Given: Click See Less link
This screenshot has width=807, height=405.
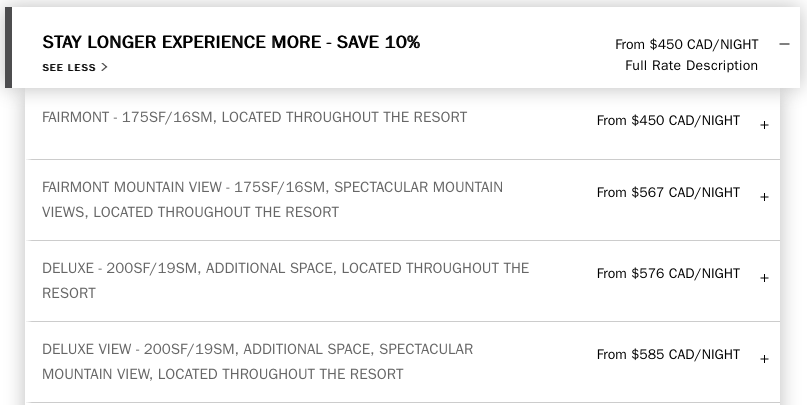Looking at the screenshot, I should click(x=69, y=68).
